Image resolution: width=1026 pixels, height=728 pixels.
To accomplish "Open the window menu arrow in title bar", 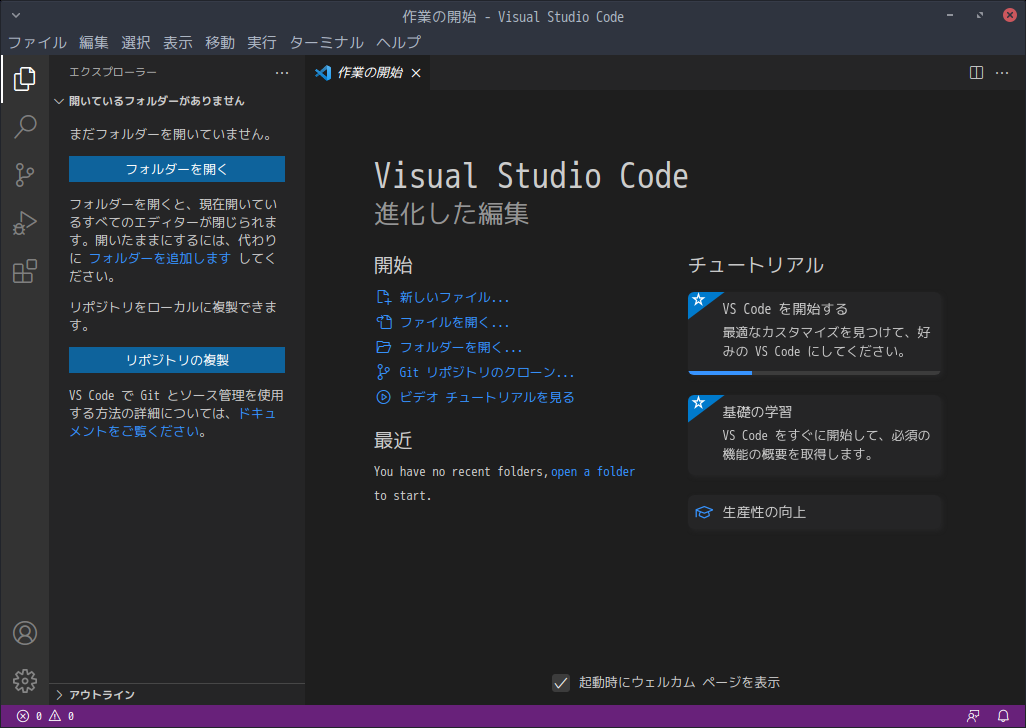I will [16, 15].
